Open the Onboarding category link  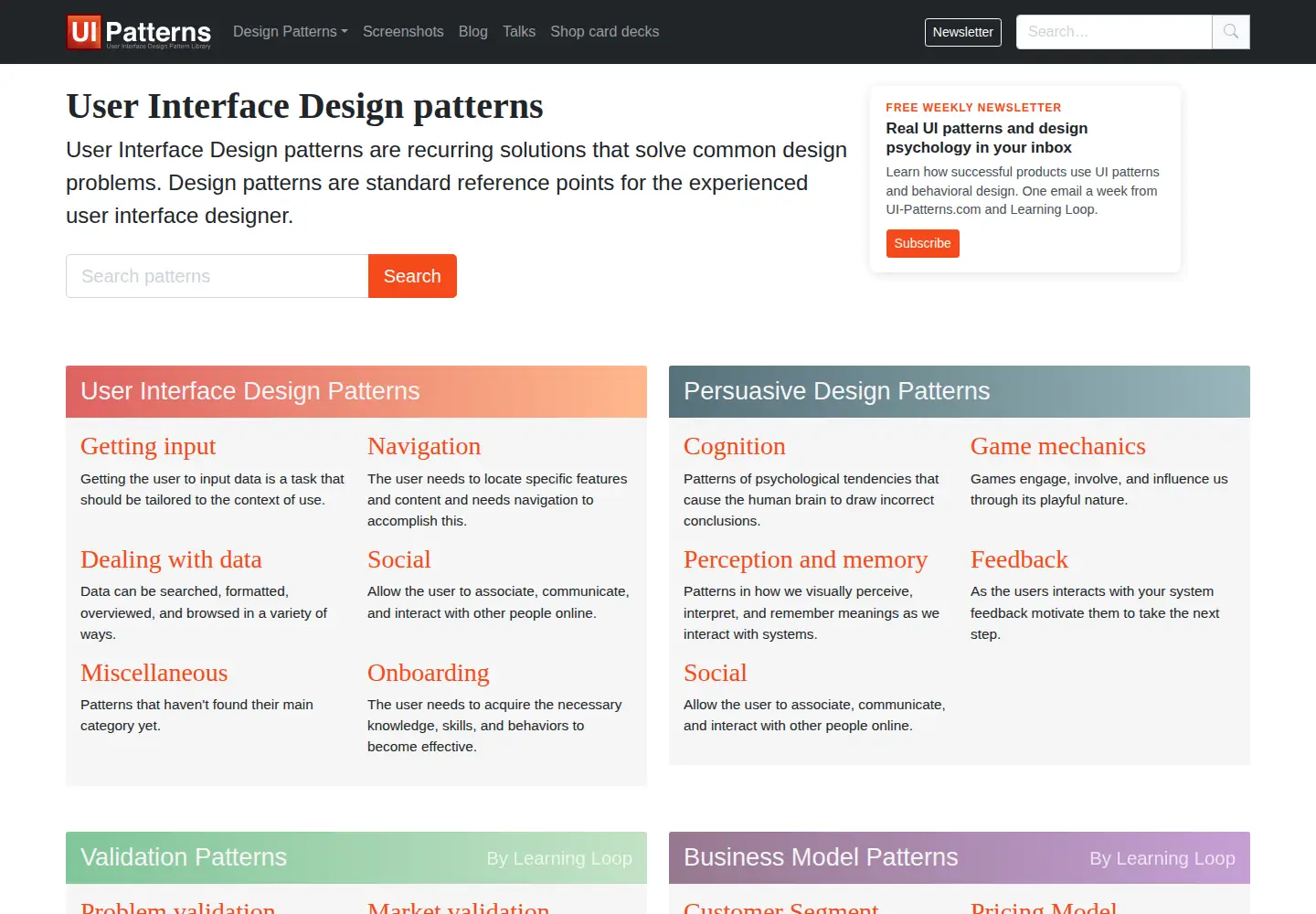(428, 673)
